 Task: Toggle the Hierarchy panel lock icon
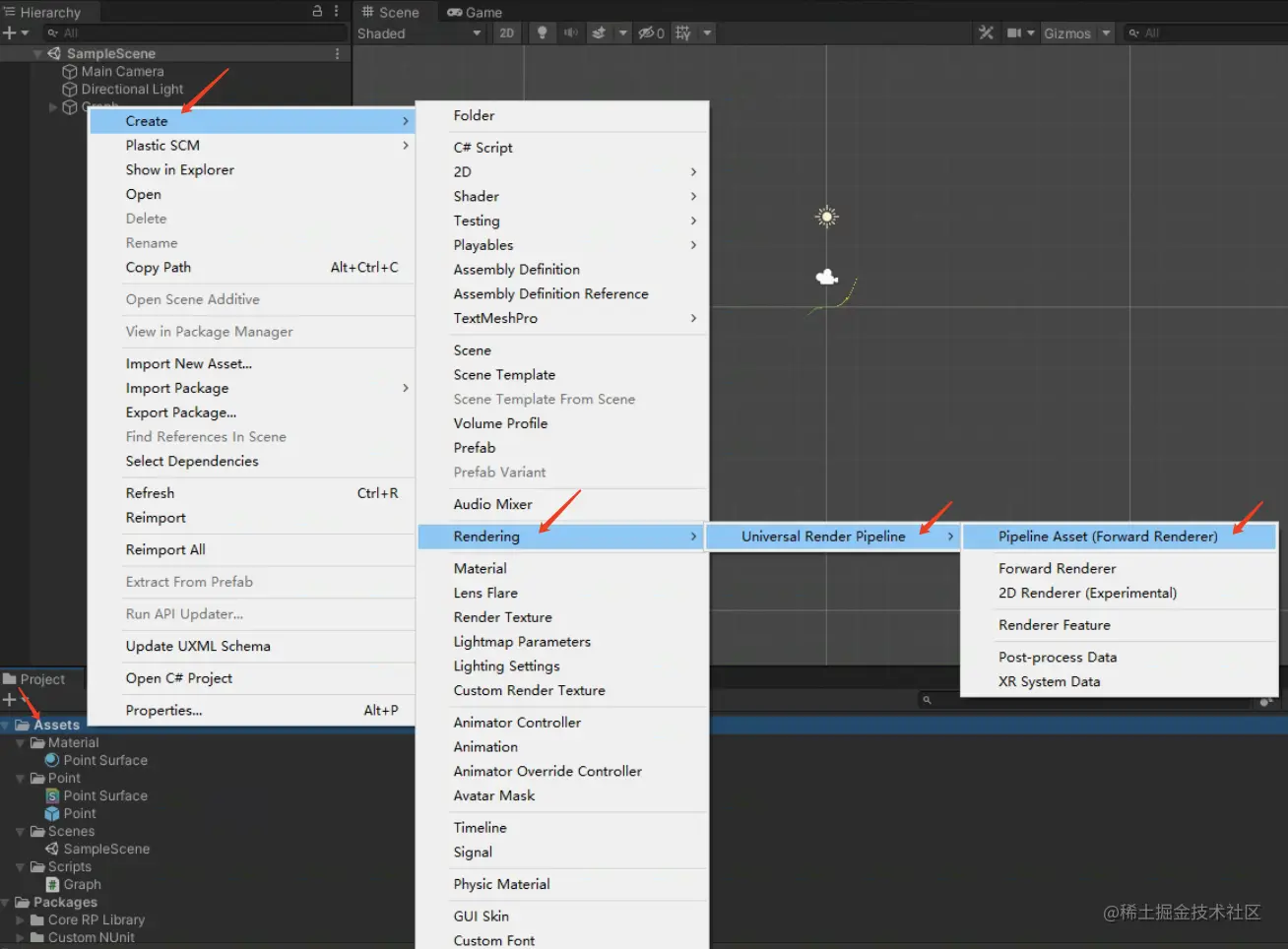tap(317, 11)
